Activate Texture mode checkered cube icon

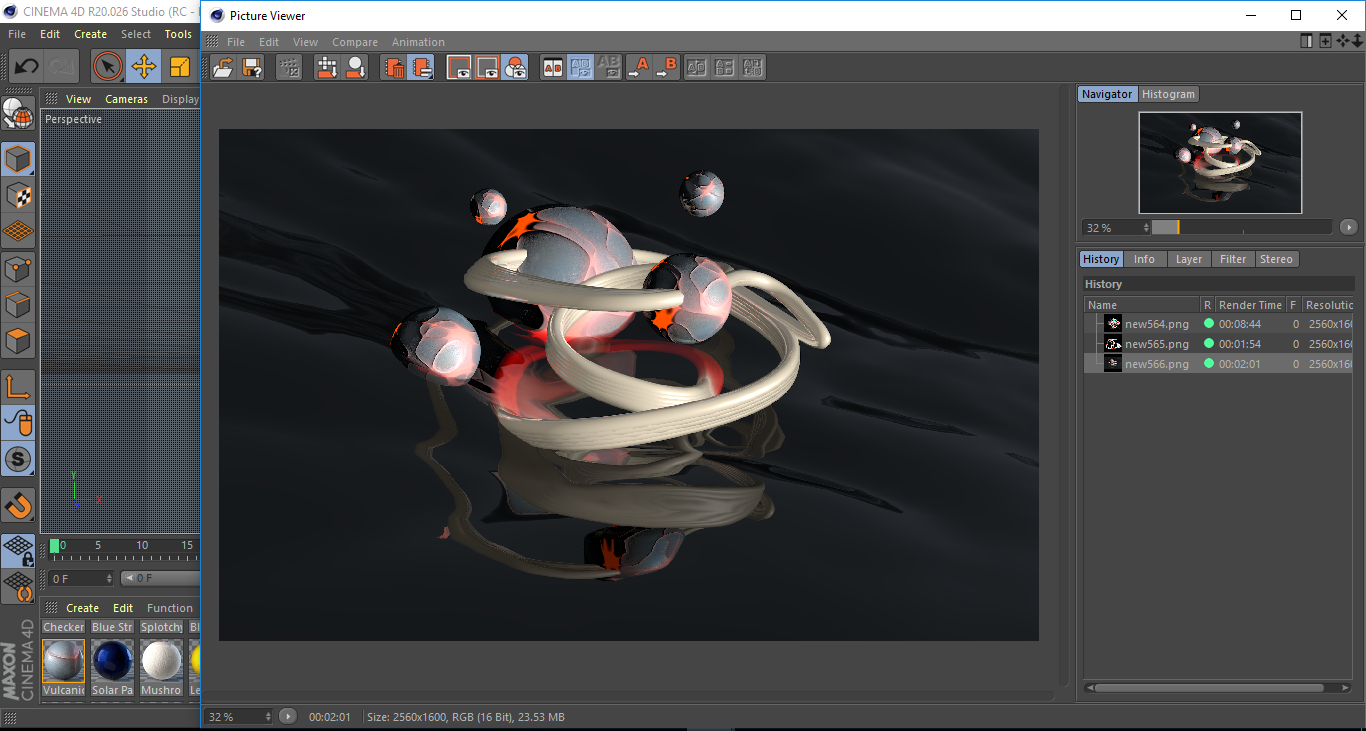[x=18, y=195]
